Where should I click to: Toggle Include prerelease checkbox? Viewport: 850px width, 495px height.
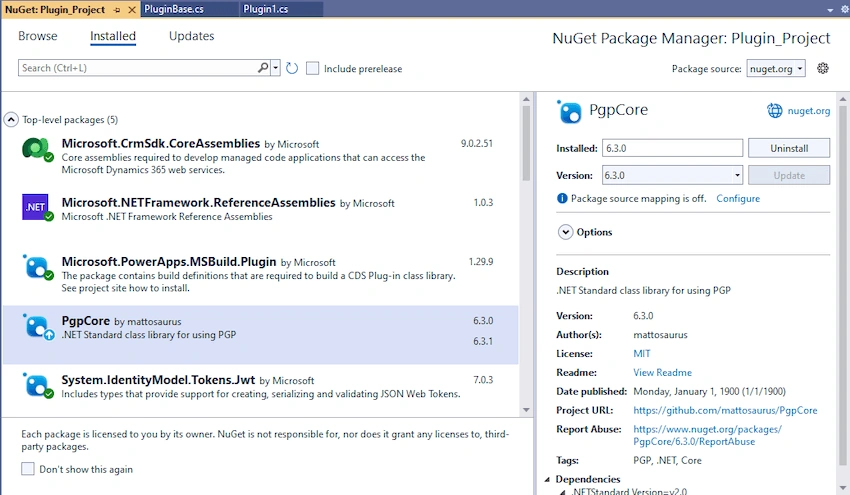pyautogui.click(x=312, y=68)
